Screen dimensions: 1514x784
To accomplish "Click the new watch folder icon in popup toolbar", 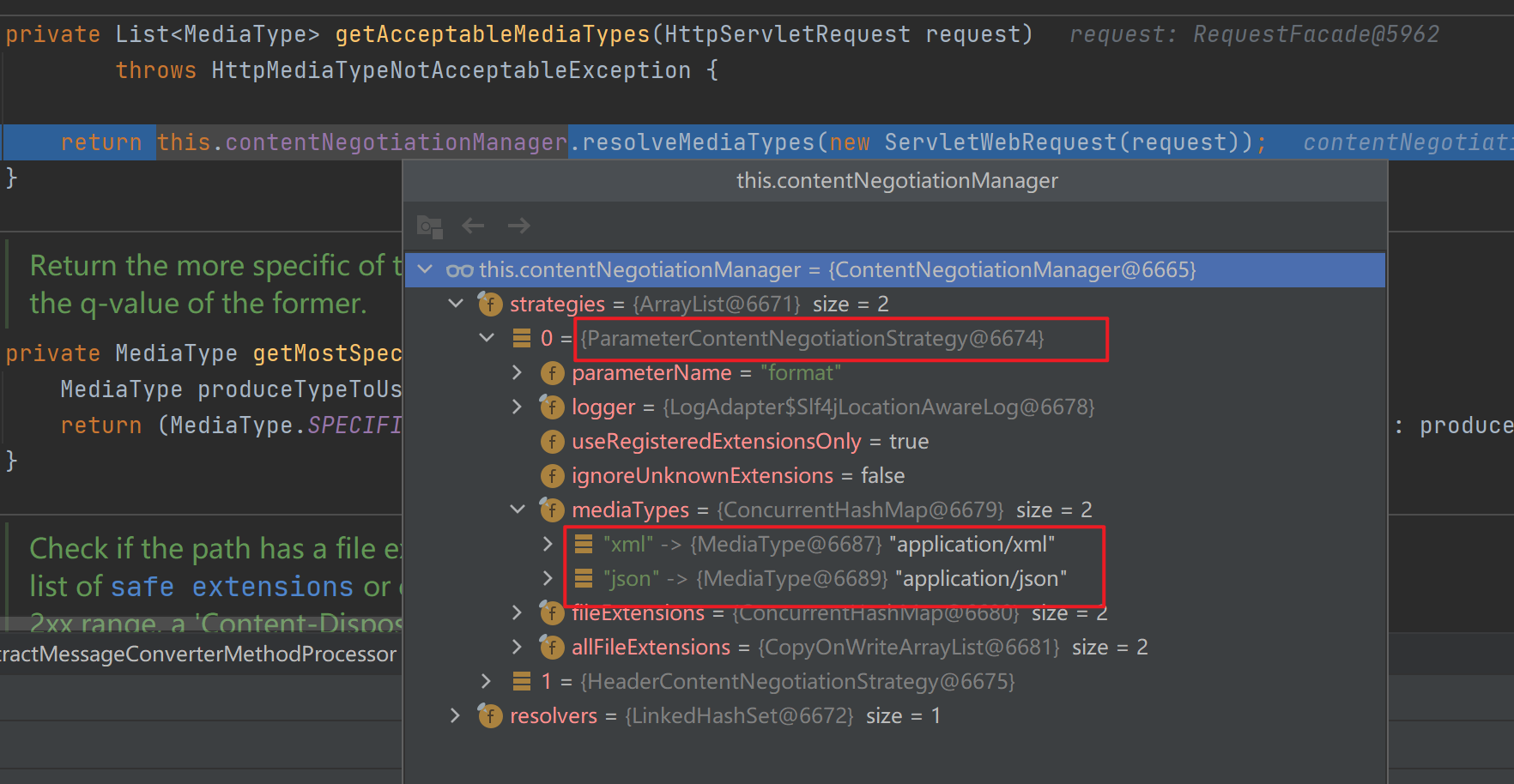I will [429, 226].
